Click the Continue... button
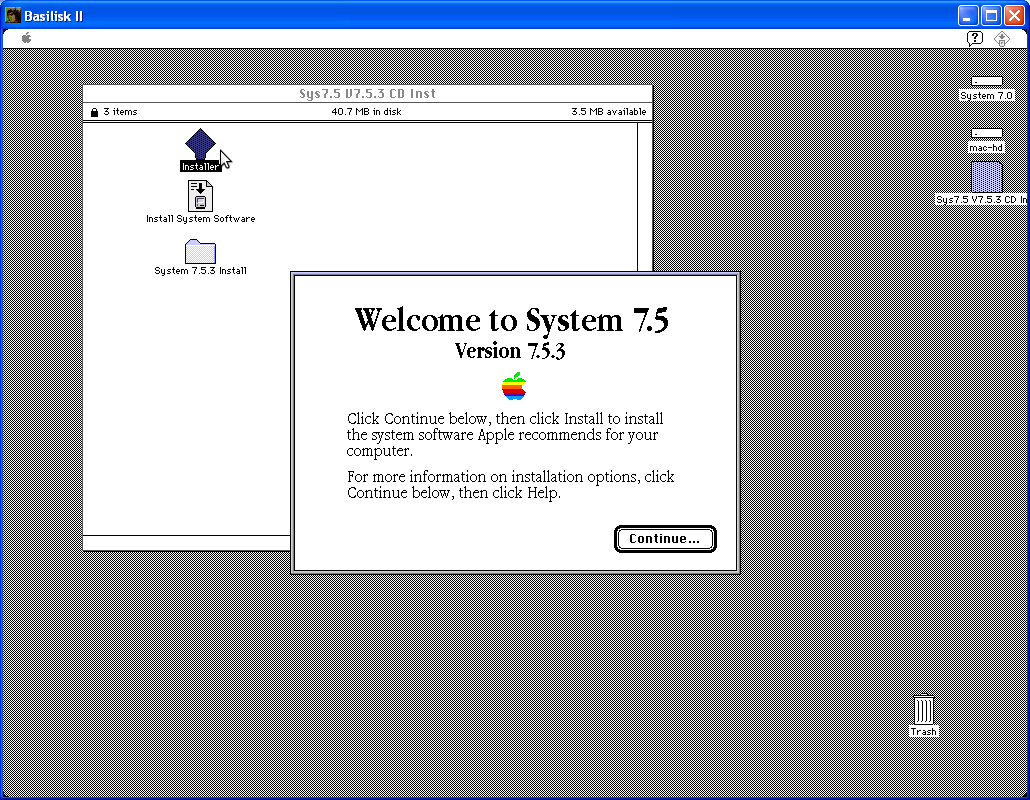The image size is (1030, 800). [665, 539]
